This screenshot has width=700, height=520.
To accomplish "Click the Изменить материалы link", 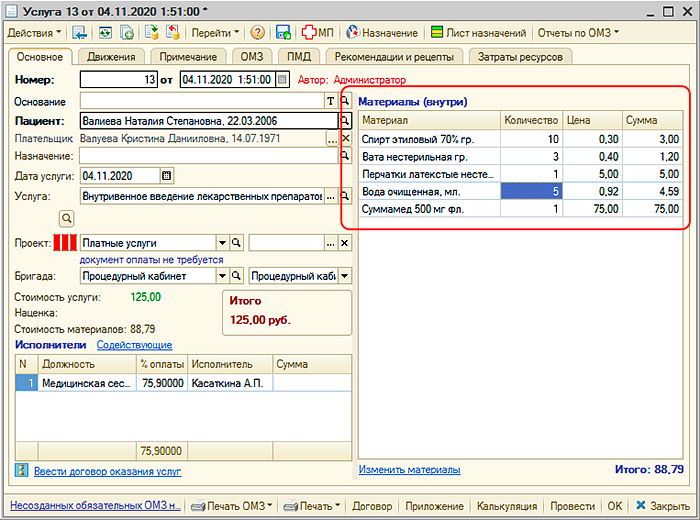I will click(x=409, y=469).
